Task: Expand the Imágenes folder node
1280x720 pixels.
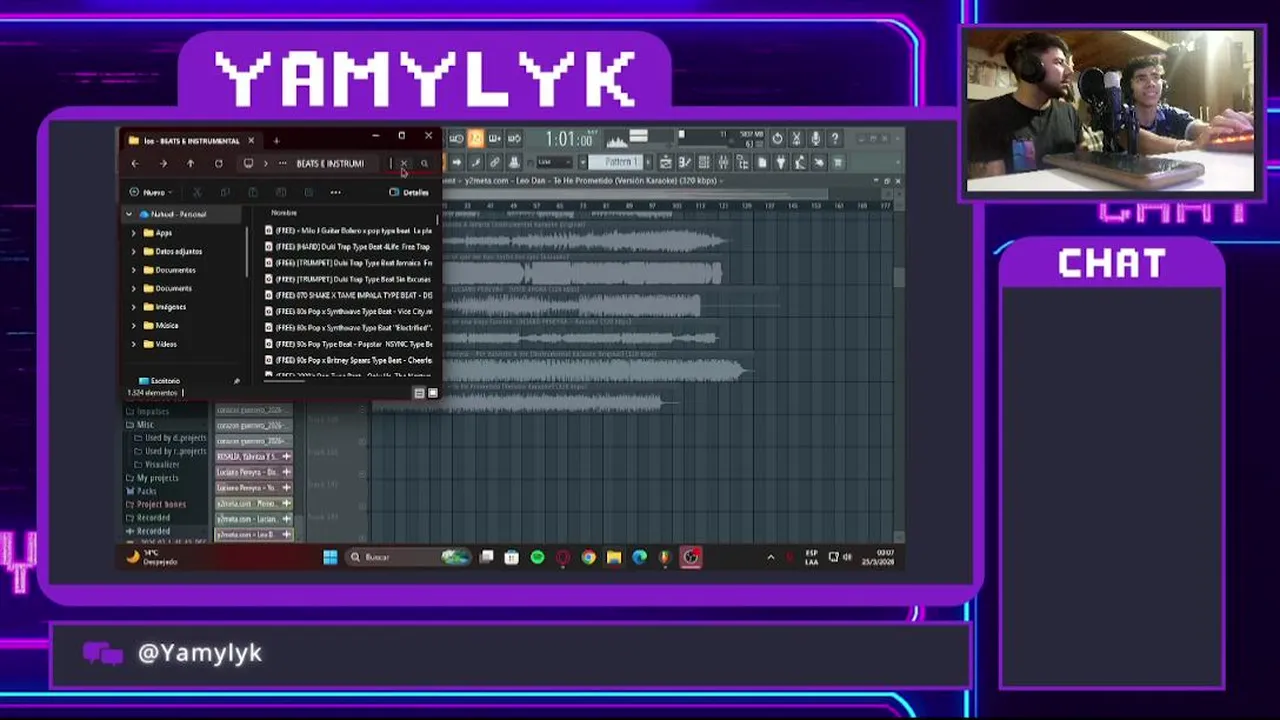Action: [x=134, y=307]
